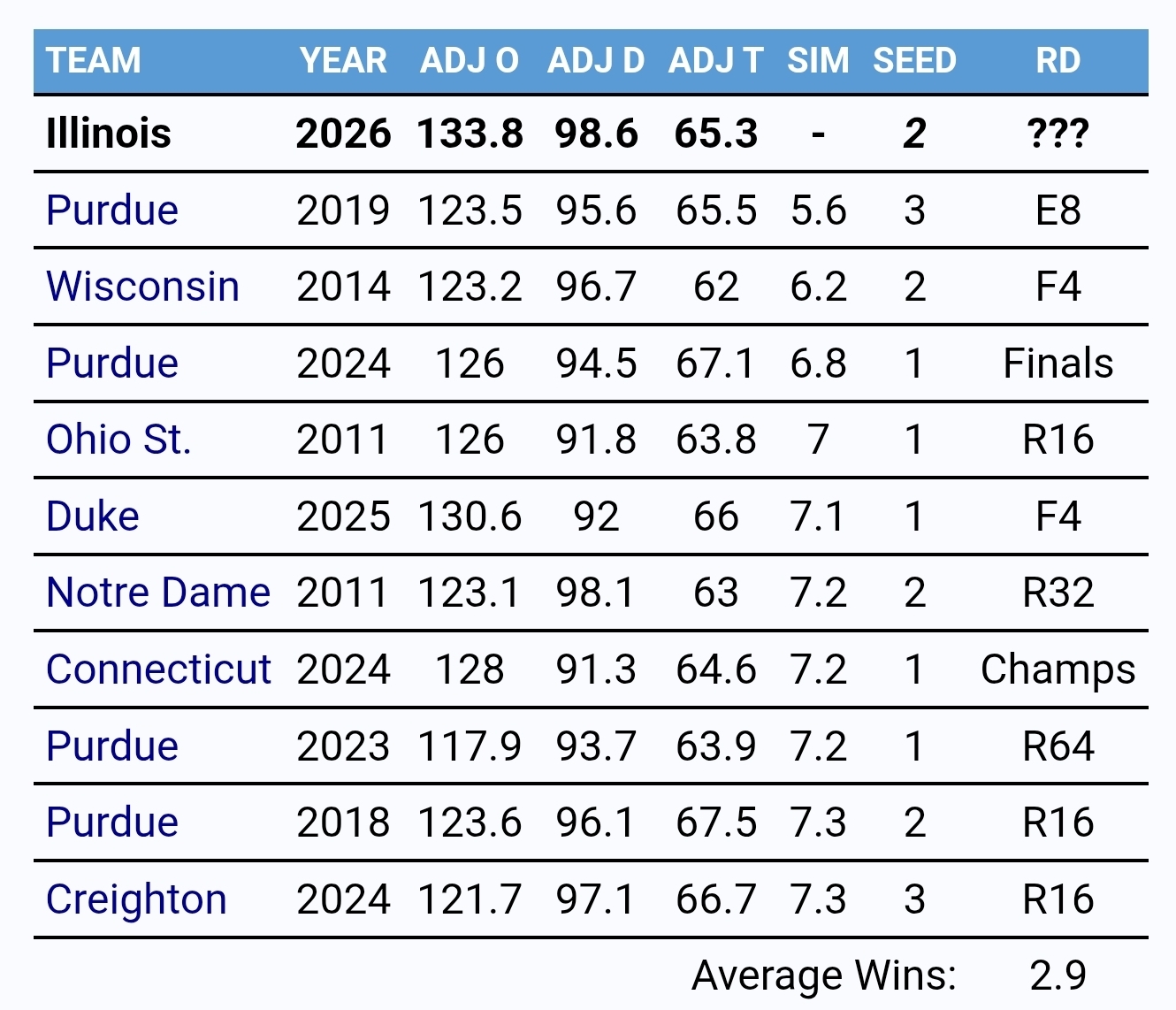Screen dimensions: 1176x1010
Task: Click the Notre Dame team link
Action: pyautogui.click(x=158, y=593)
